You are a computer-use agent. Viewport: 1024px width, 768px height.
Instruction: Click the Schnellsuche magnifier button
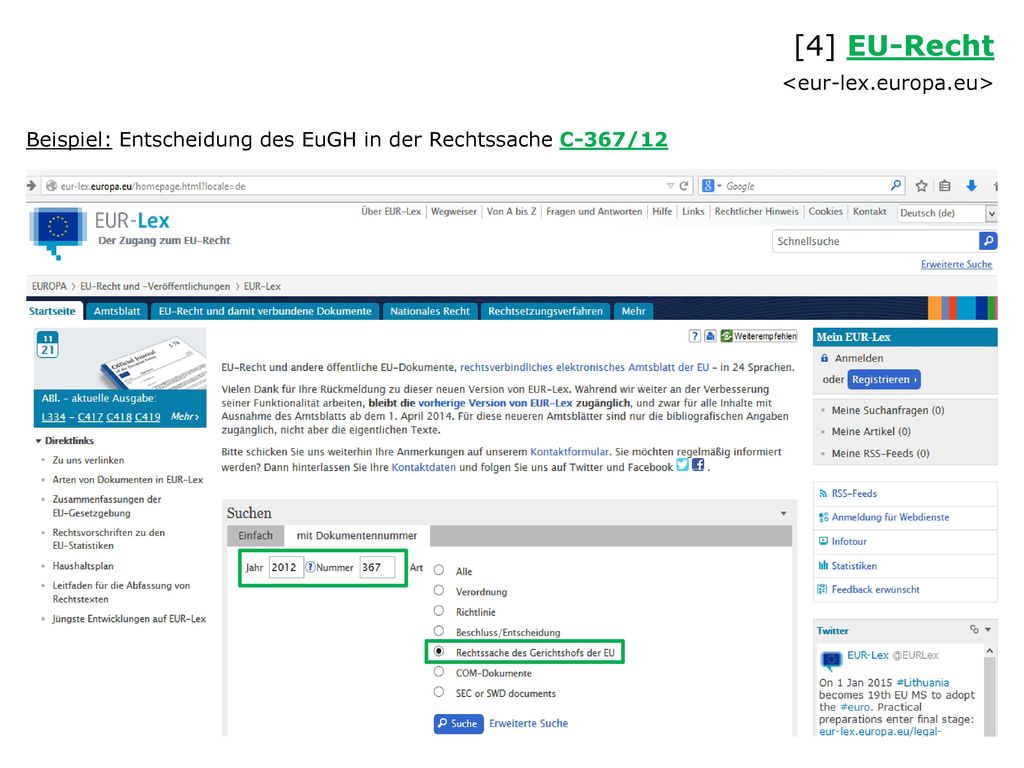pyautogui.click(x=988, y=241)
